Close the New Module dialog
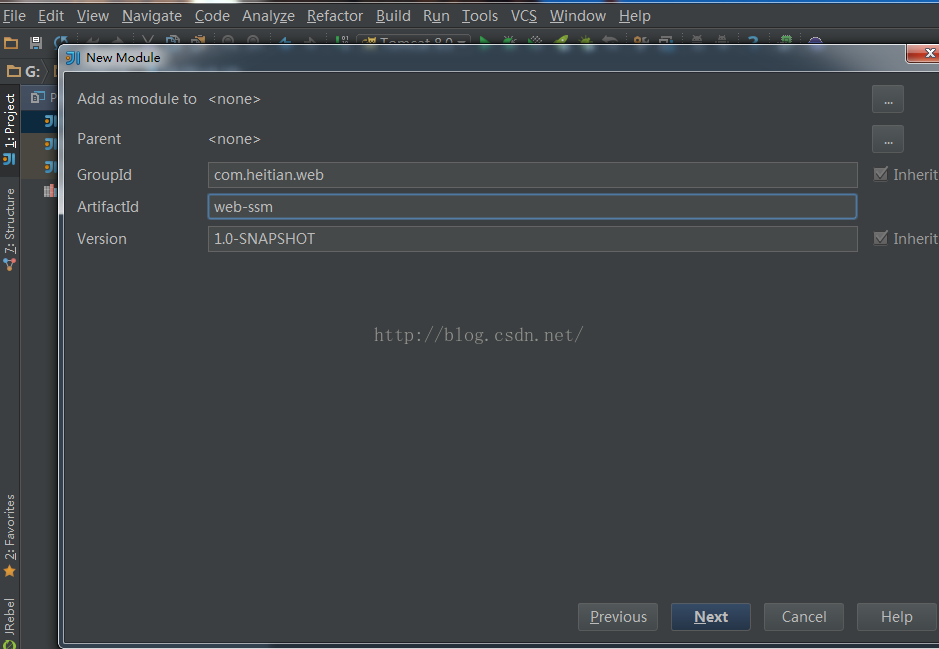 click(x=925, y=53)
